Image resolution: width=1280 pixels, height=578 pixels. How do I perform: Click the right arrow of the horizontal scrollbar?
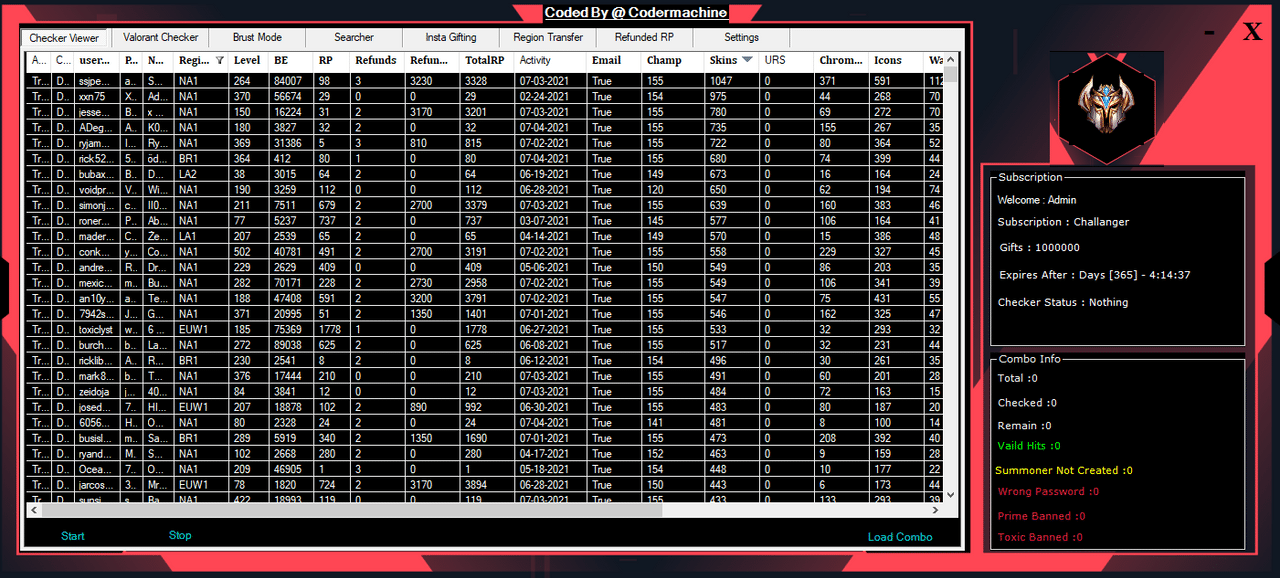[x=936, y=510]
